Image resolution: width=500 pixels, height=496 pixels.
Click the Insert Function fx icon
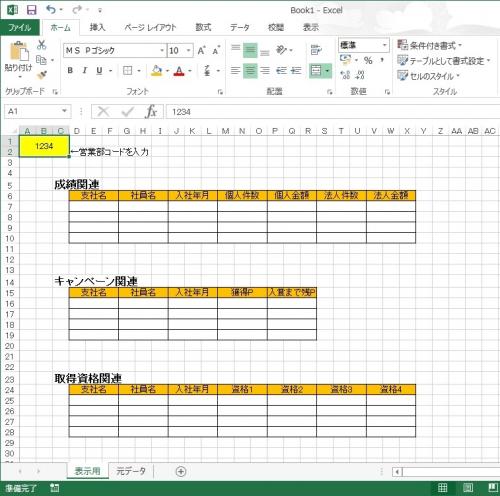151,111
